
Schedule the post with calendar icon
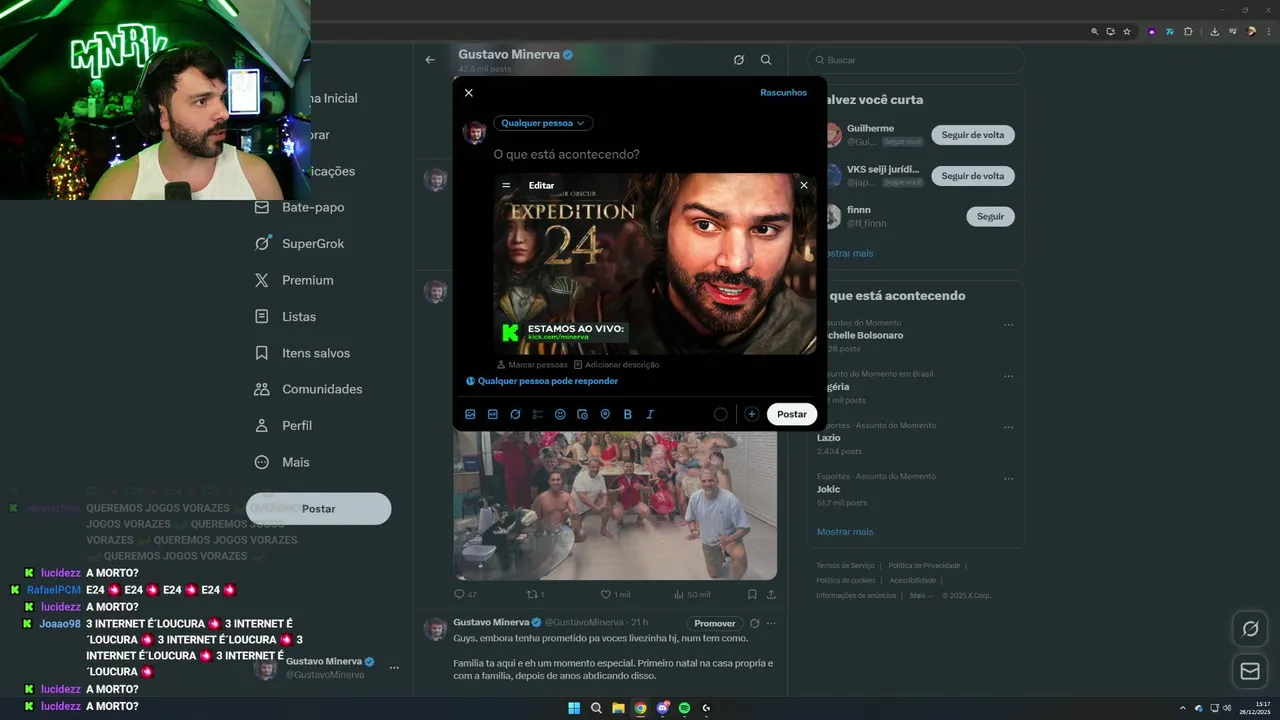(583, 414)
